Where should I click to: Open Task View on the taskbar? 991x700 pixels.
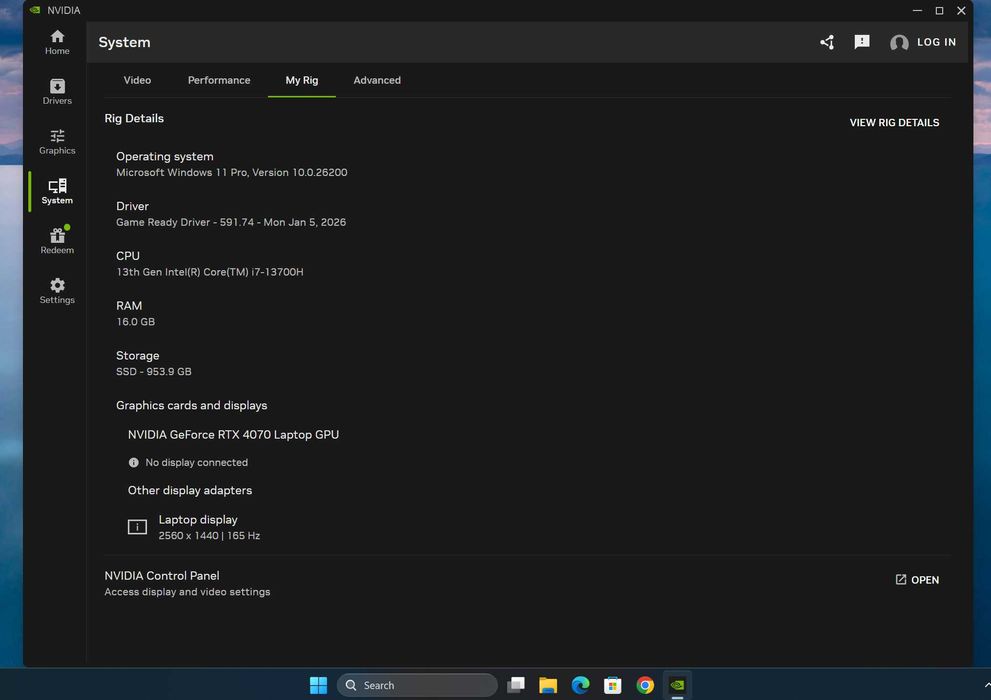(x=516, y=685)
